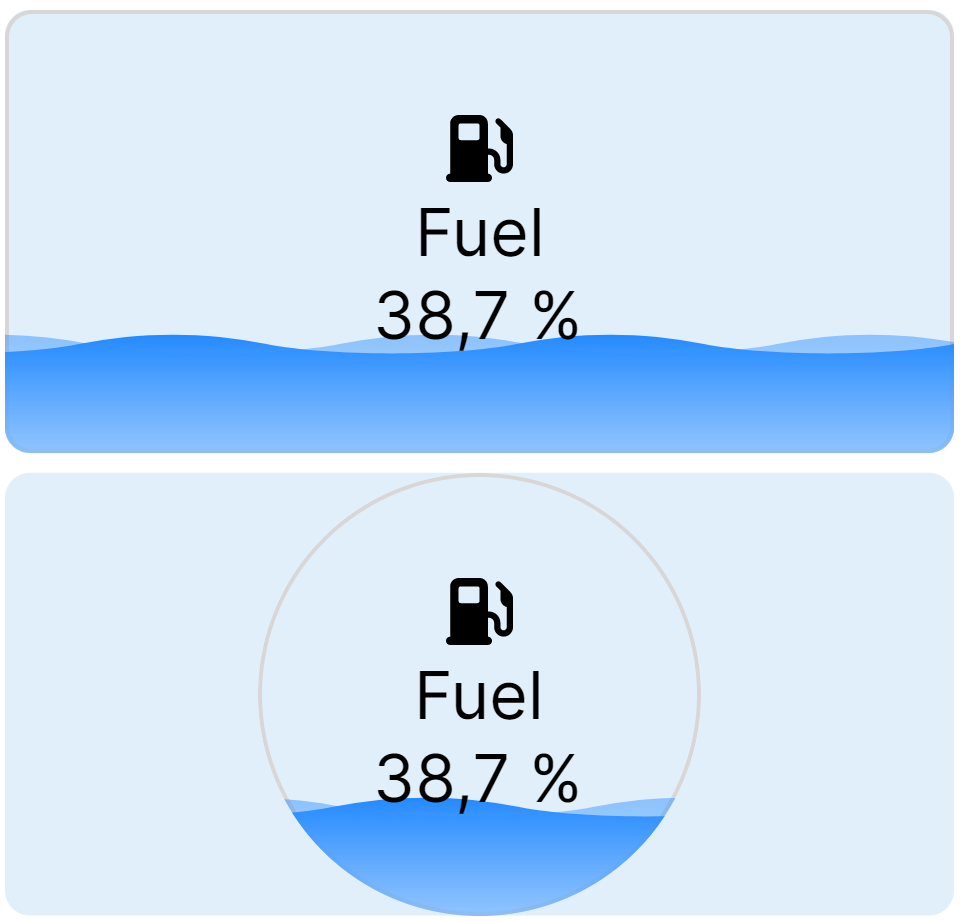Screen dimensions: 968x921
Task: Click the 38,7 % value in the top card
Action: 477,314
